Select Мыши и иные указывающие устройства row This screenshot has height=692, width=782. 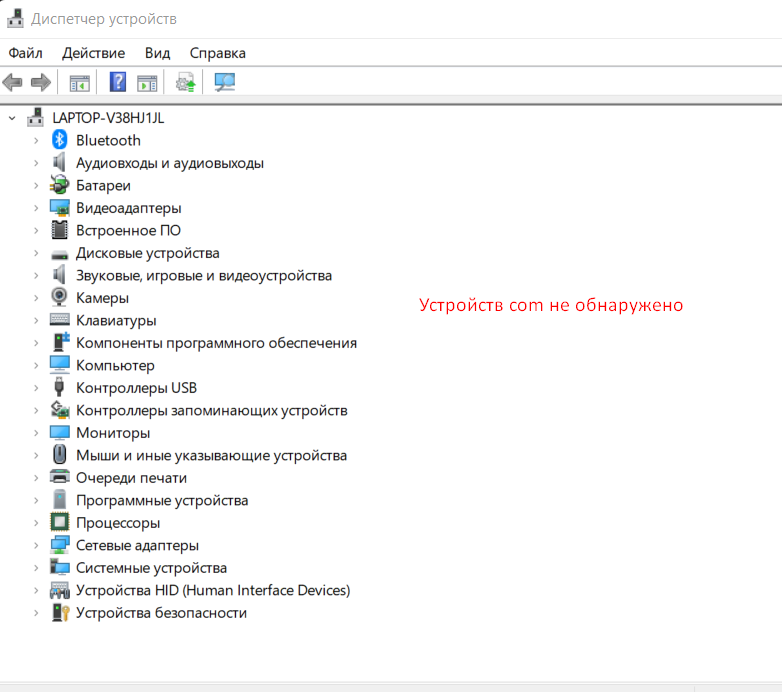click(x=211, y=455)
